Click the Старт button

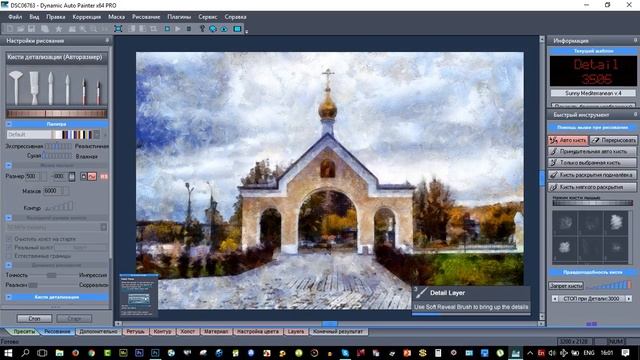(74, 318)
